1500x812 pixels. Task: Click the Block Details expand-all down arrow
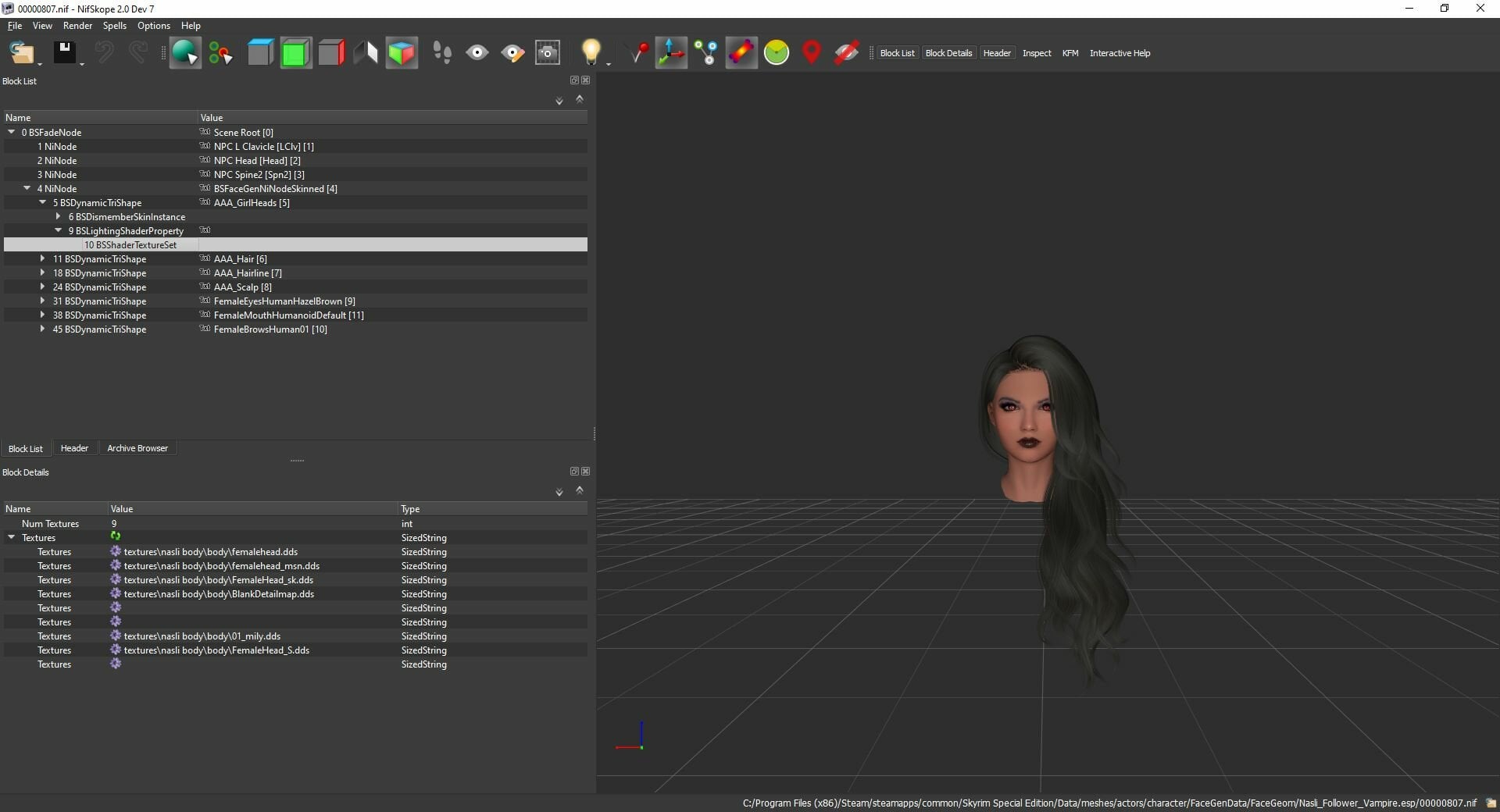(559, 492)
